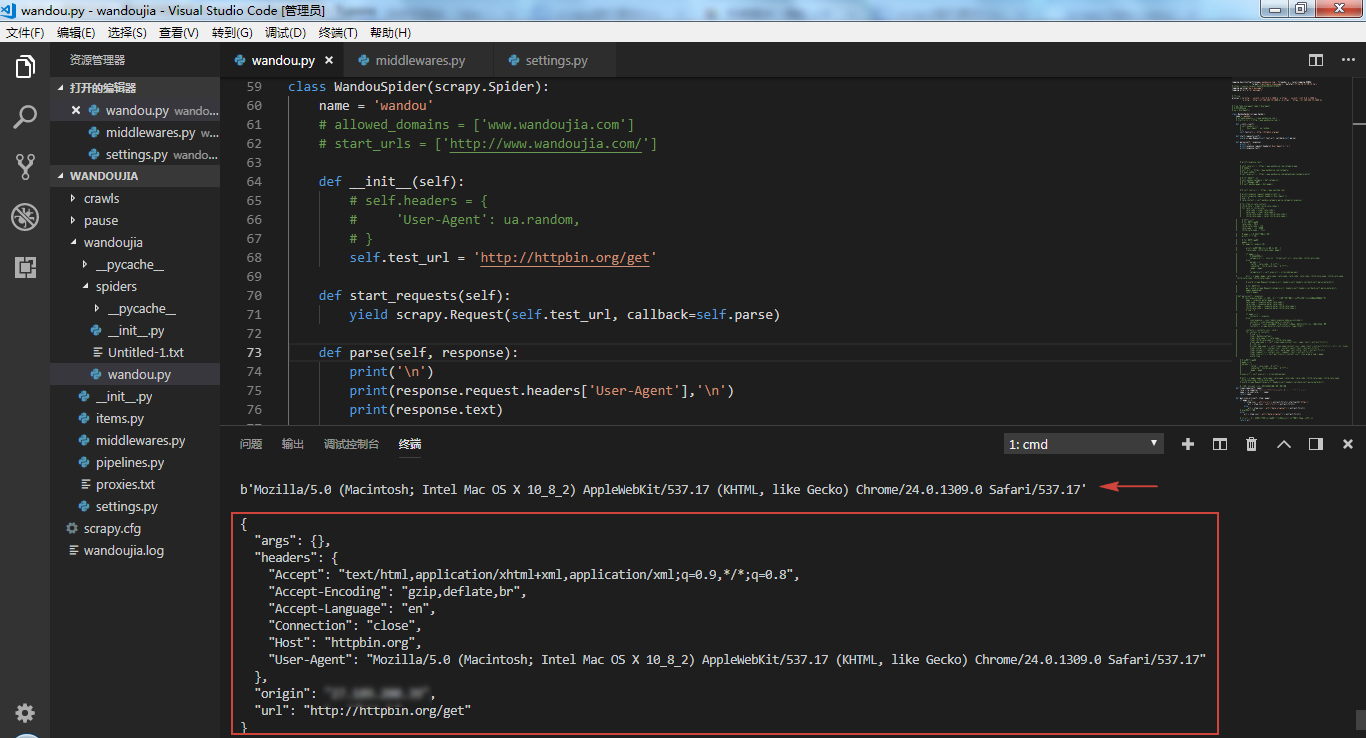Open __init__.py inside spiders folder
Viewport: 1366px width, 738px height.
click(135, 330)
